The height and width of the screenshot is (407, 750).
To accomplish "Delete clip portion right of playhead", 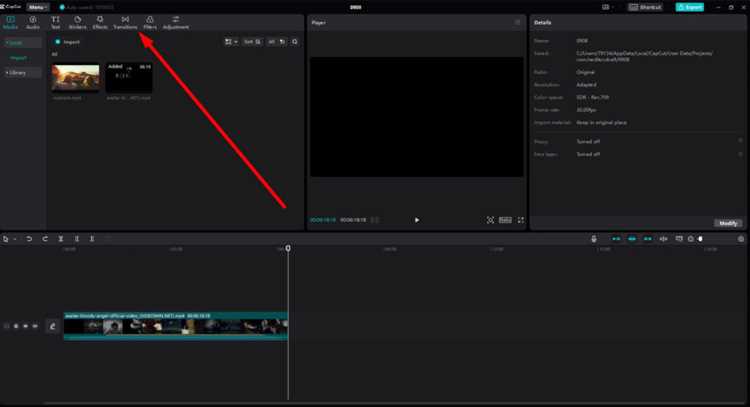I will click(92, 239).
